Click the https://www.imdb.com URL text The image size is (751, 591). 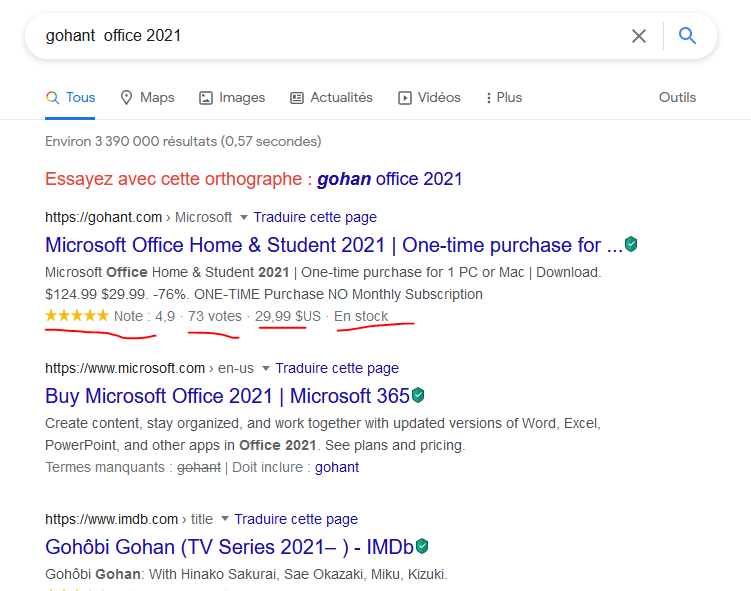[x=112, y=519]
